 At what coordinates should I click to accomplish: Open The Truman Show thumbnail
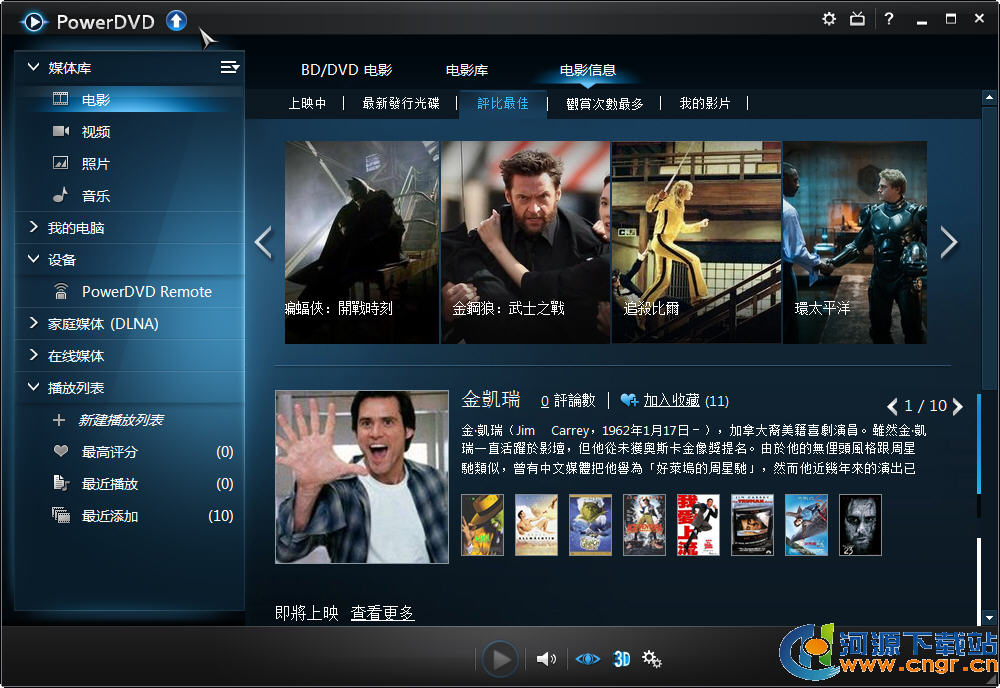click(x=753, y=525)
